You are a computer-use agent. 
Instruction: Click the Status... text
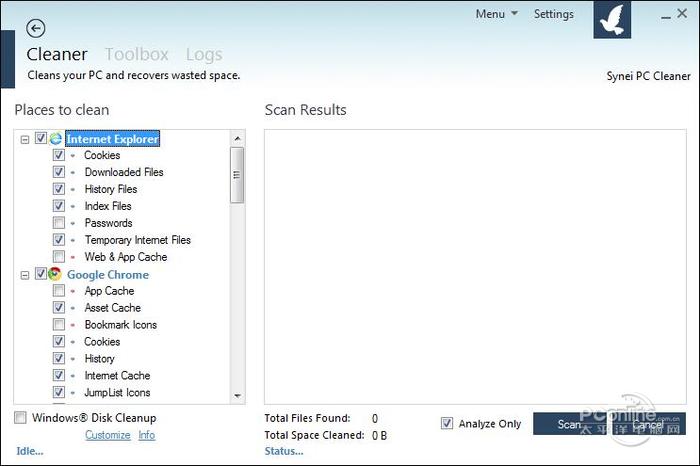pos(284,451)
